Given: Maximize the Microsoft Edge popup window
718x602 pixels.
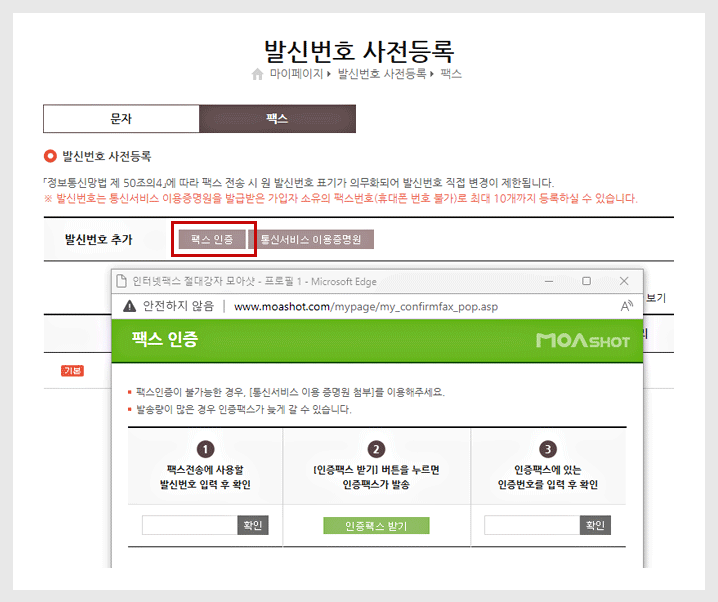Looking at the screenshot, I should click(586, 281).
